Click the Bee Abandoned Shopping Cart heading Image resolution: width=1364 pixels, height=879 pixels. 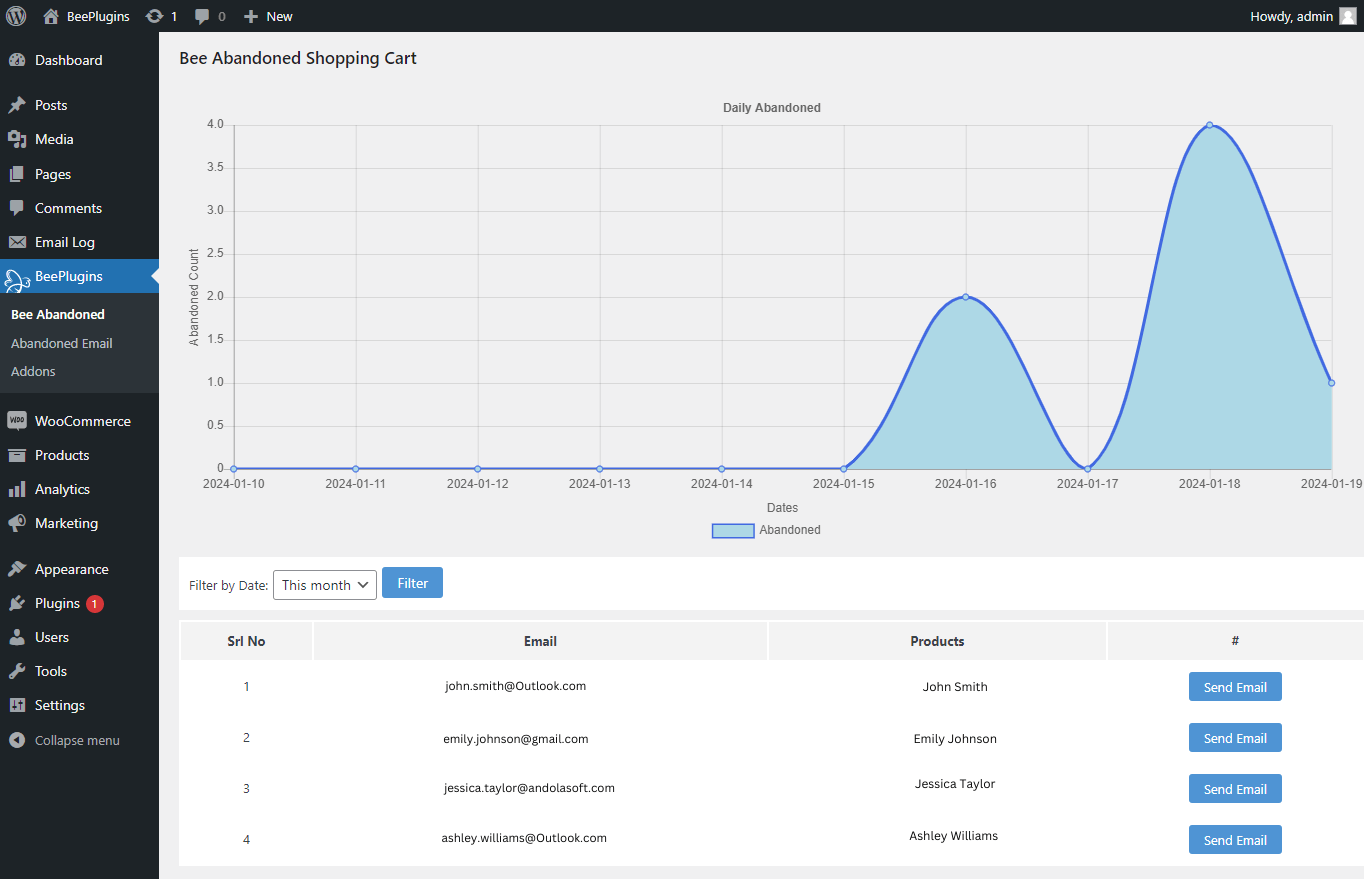(x=298, y=58)
